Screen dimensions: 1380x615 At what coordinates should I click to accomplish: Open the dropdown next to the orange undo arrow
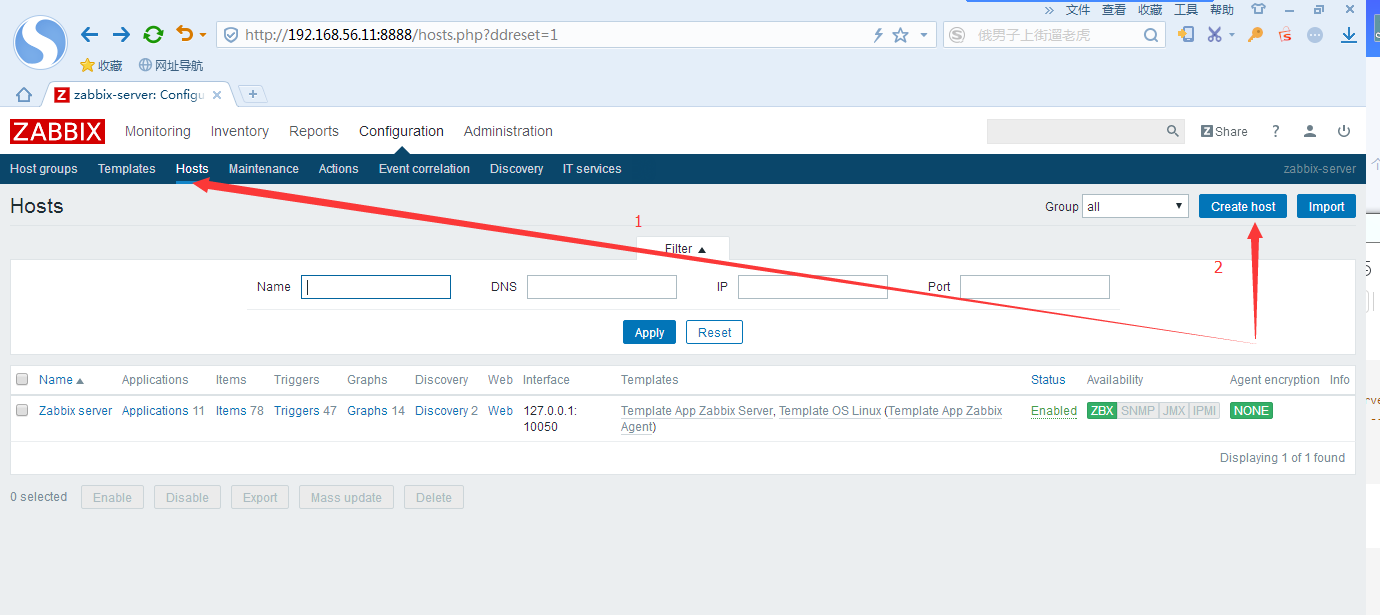tap(203, 35)
